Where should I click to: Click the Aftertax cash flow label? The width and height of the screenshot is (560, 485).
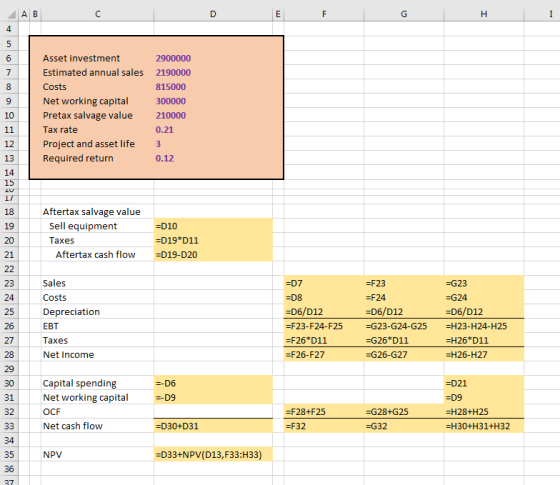tap(95, 255)
